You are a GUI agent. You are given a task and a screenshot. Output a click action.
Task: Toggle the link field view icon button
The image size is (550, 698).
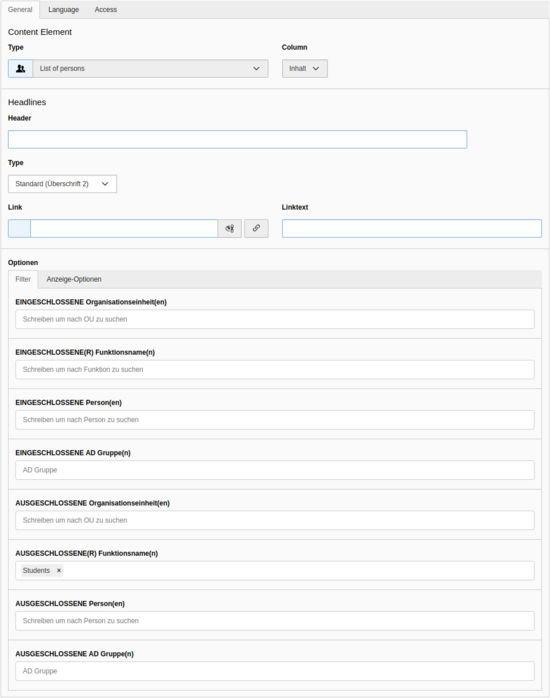click(x=230, y=228)
